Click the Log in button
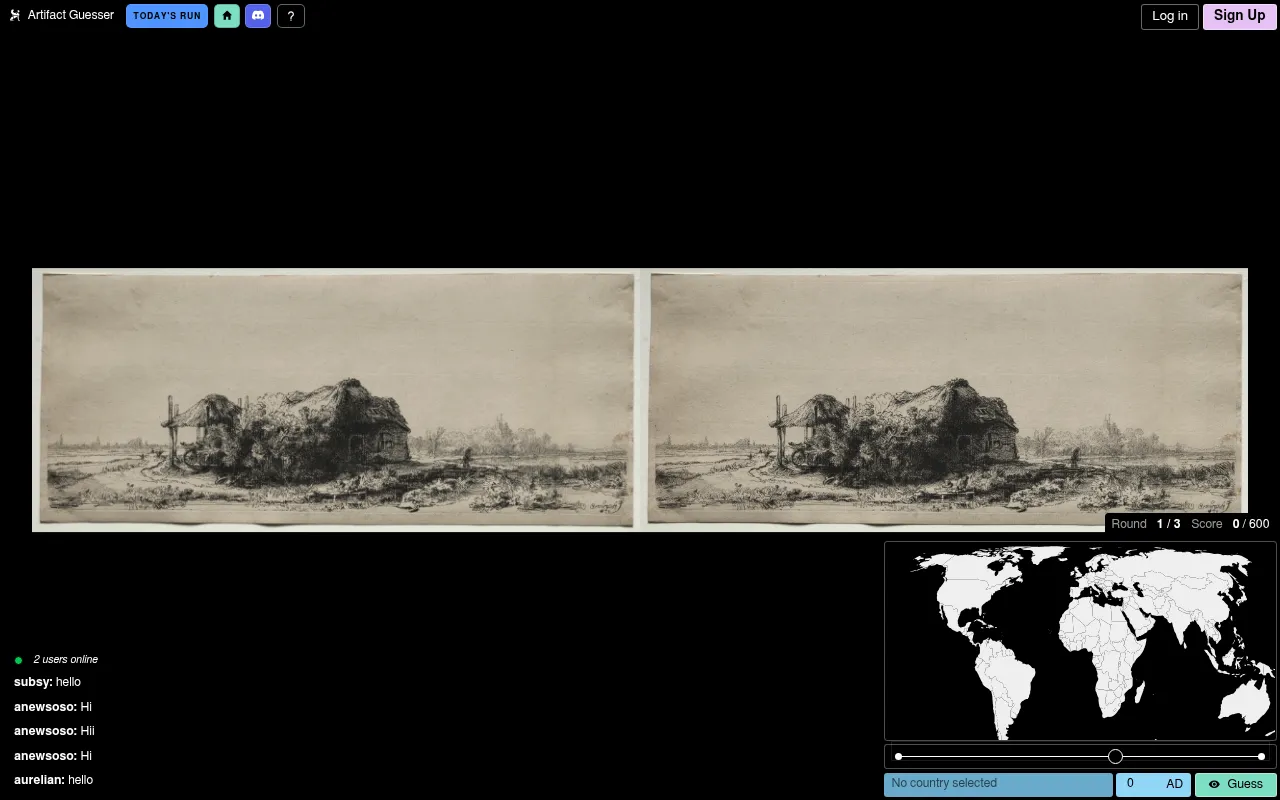 pos(1170,16)
